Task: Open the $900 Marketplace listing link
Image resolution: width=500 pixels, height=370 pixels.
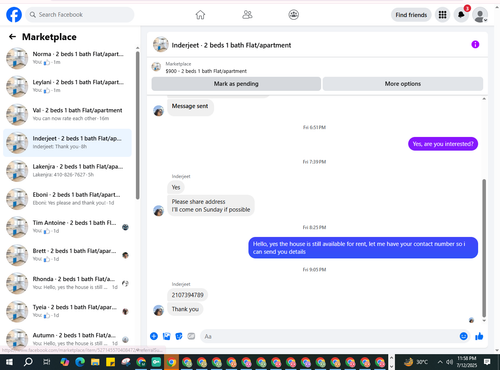Action: 206,71
